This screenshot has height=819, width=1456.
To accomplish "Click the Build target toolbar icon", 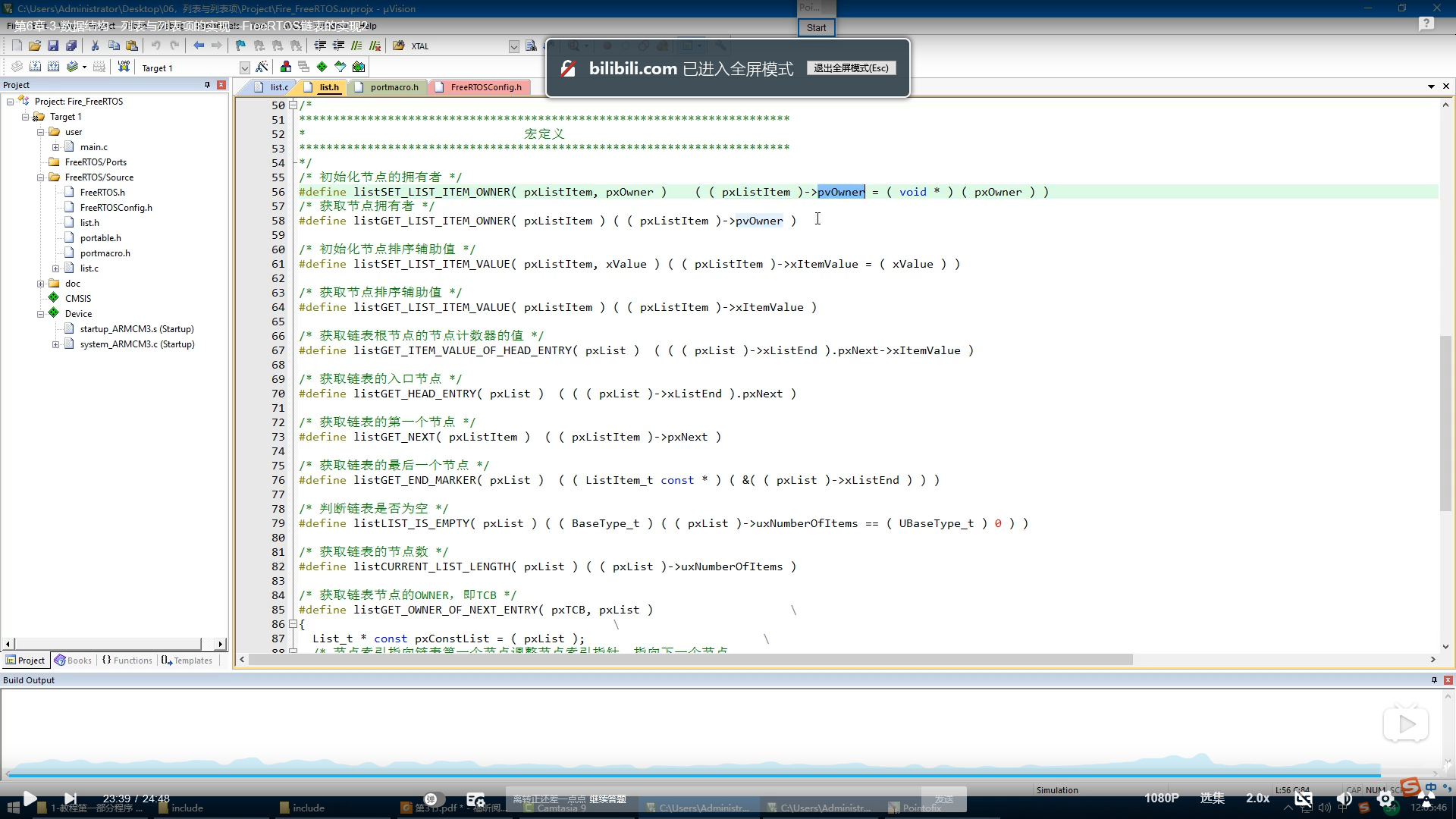I will pyautogui.click(x=35, y=67).
